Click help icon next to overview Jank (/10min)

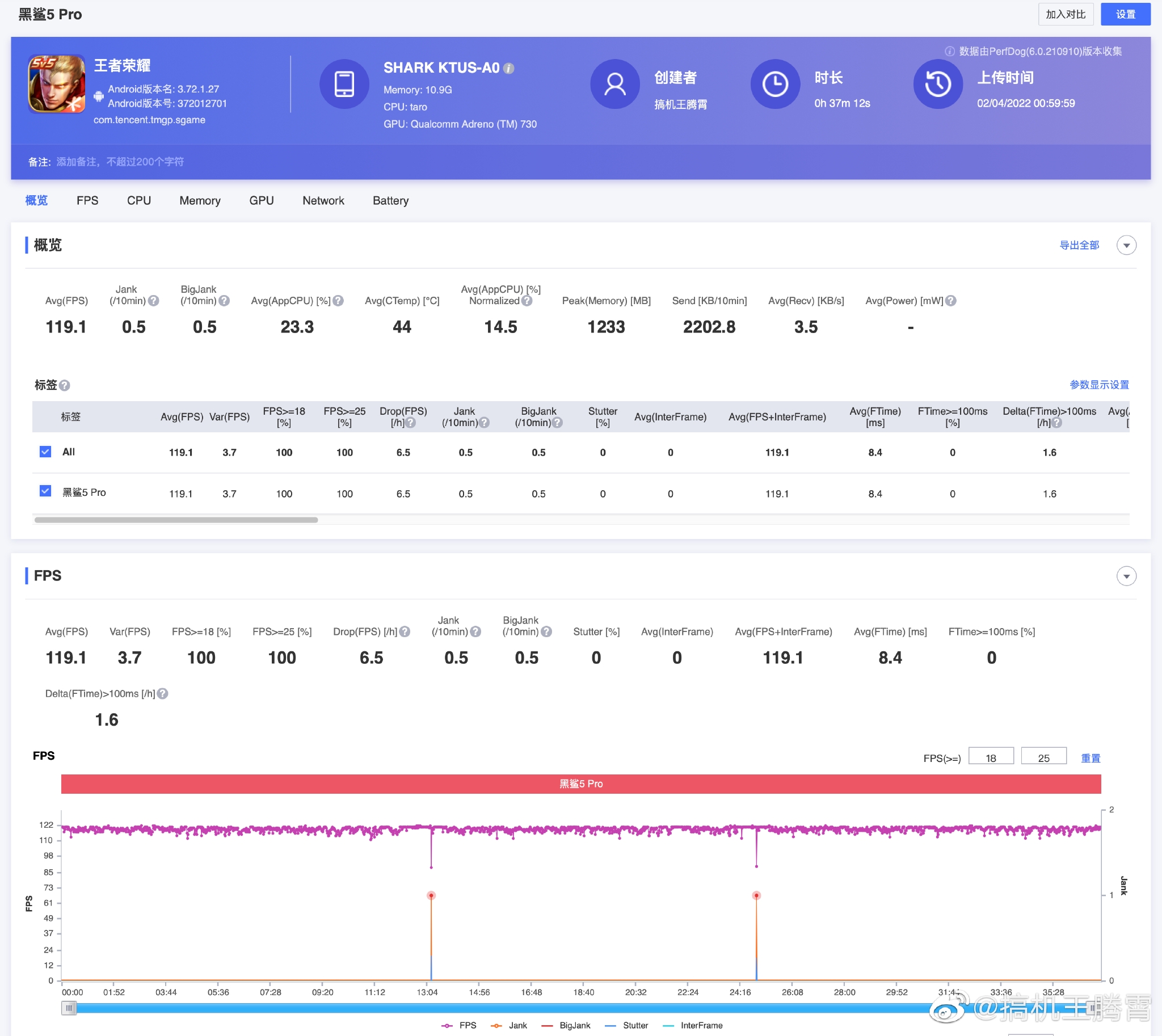click(153, 301)
